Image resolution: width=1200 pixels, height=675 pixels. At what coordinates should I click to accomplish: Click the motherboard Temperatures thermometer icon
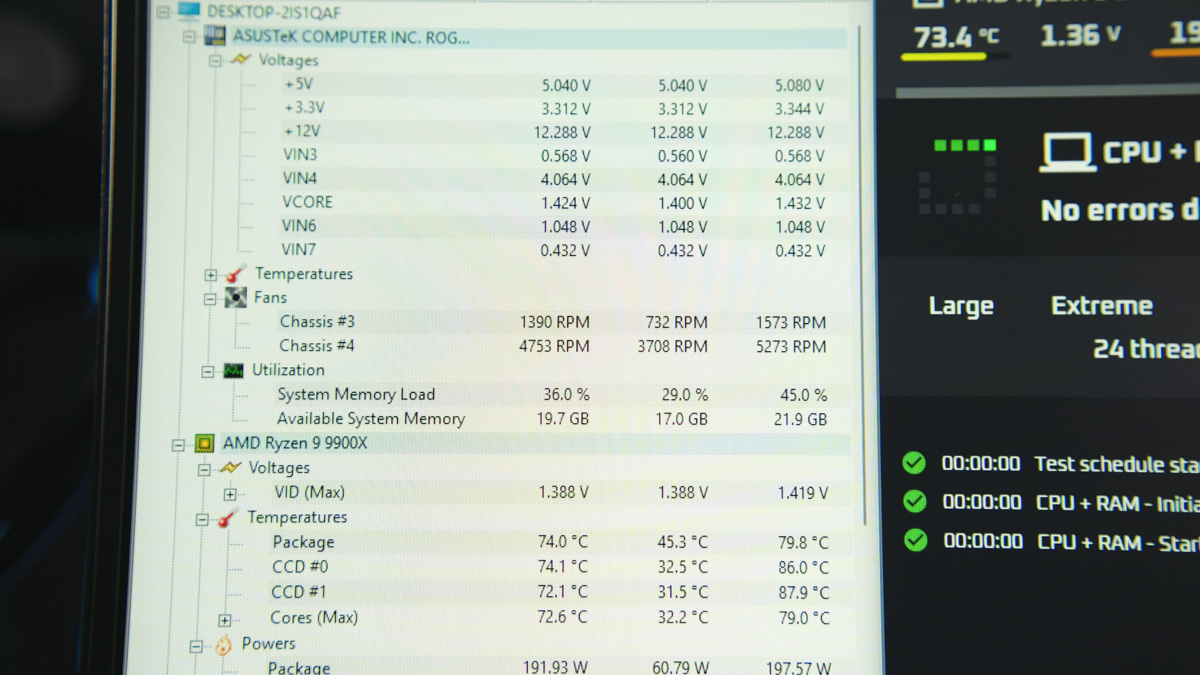point(235,273)
